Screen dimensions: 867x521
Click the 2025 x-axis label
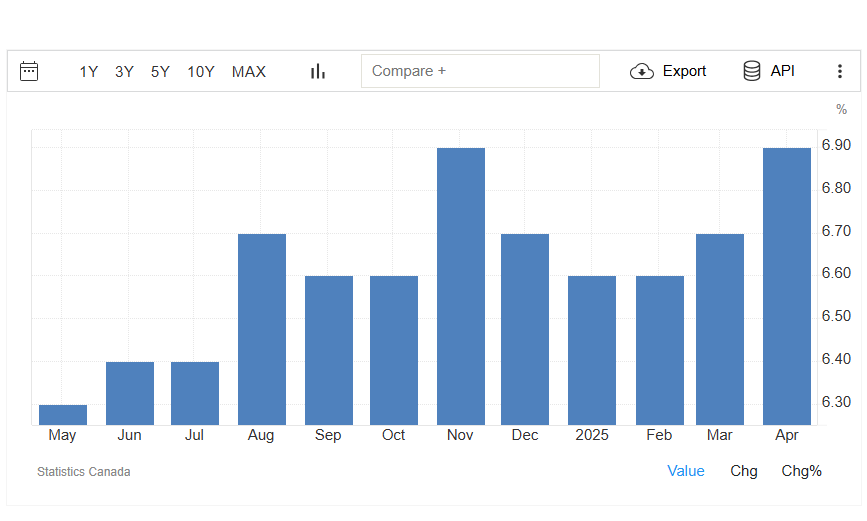(592, 435)
